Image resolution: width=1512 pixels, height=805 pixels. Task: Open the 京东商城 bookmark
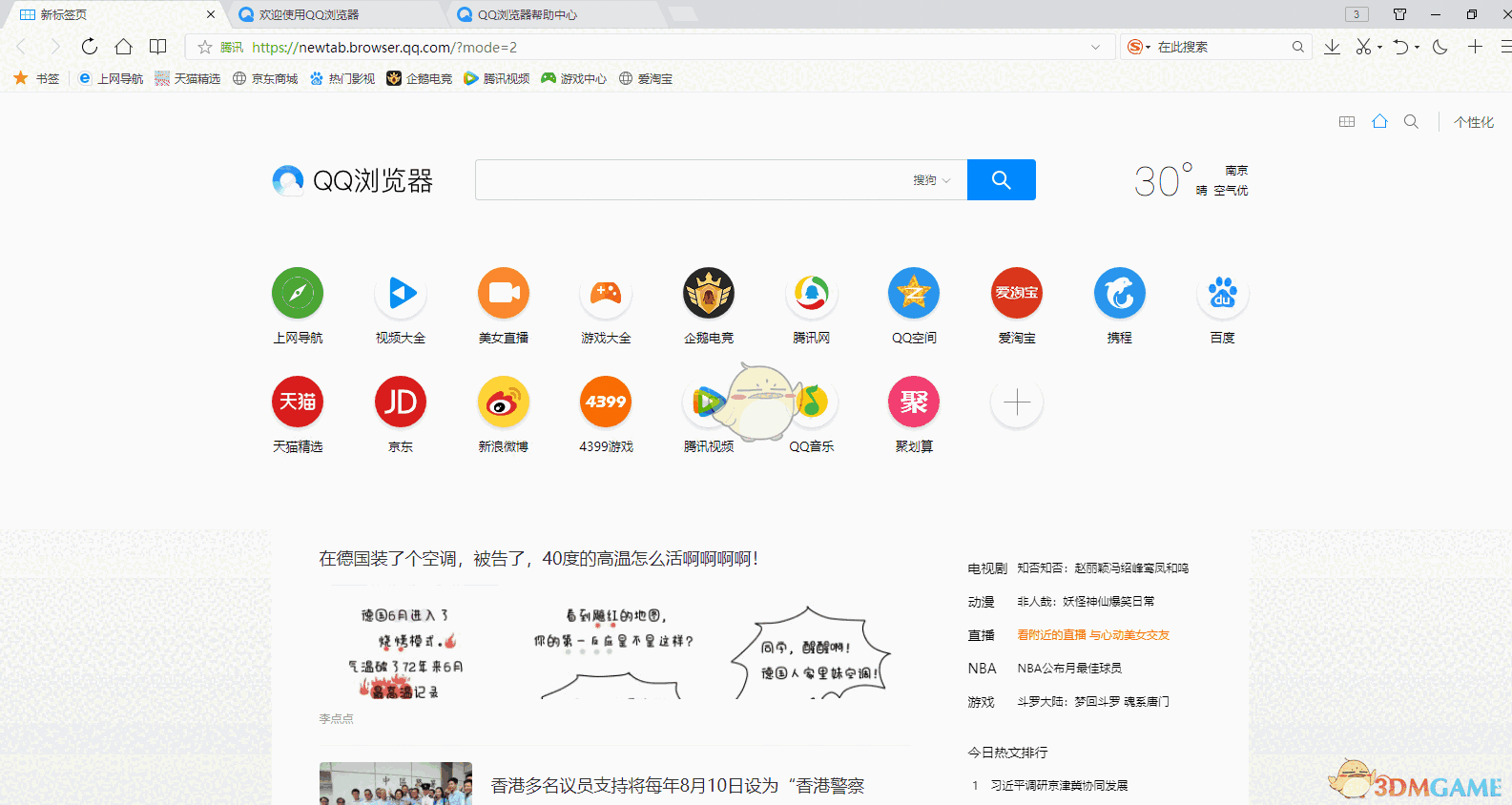[265, 78]
